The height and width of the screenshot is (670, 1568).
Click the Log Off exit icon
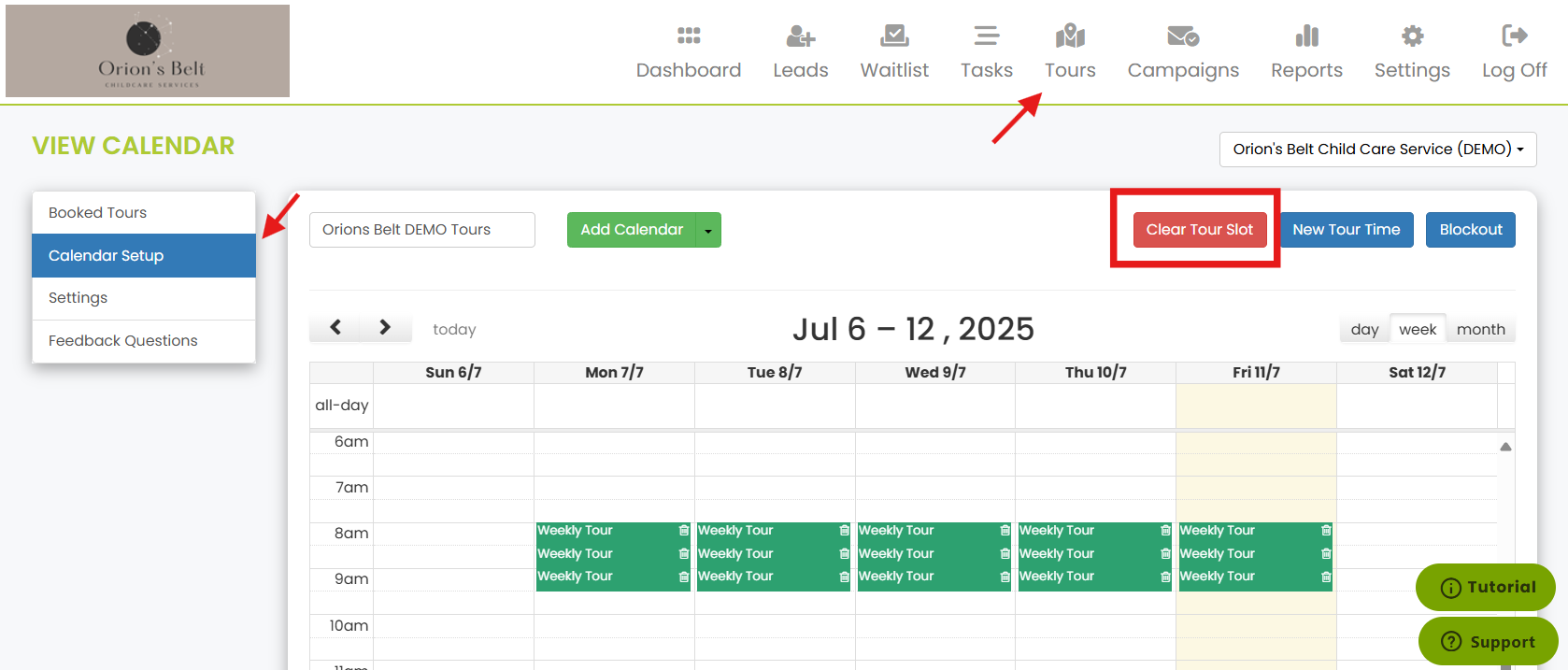1514,36
